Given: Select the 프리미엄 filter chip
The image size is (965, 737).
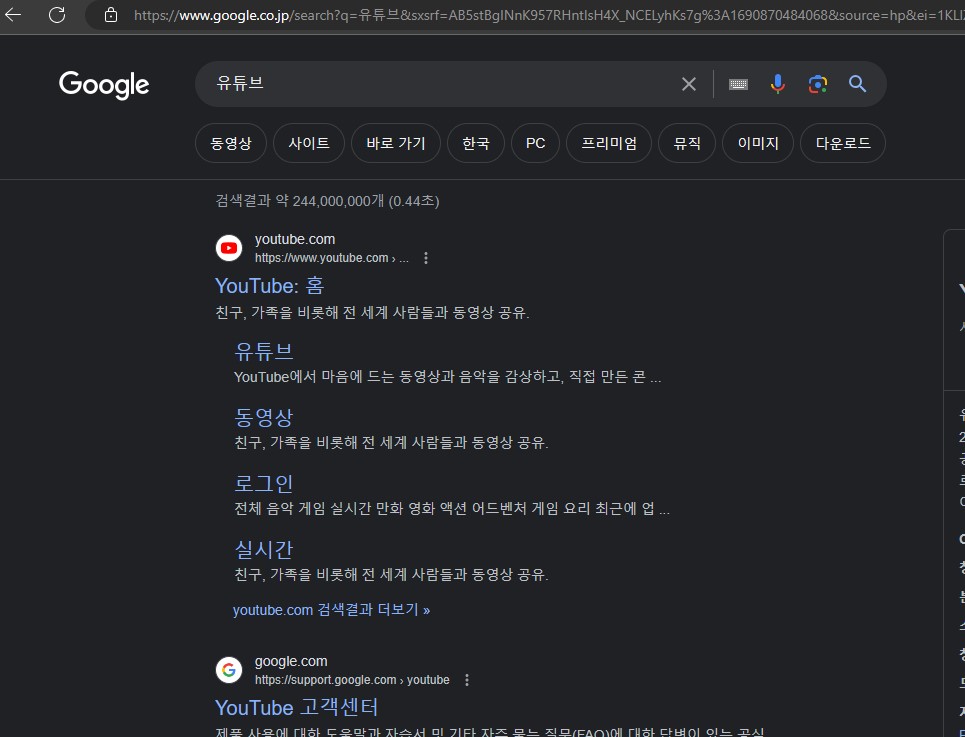Looking at the screenshot, I should click(x=609, y=143).
